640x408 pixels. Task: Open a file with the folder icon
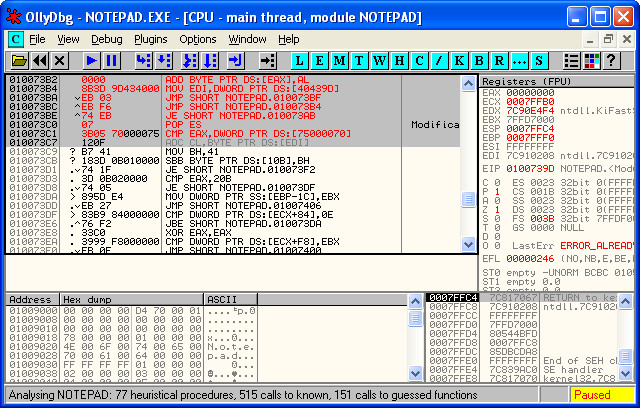pyautogui.click(x=19, y=61)
